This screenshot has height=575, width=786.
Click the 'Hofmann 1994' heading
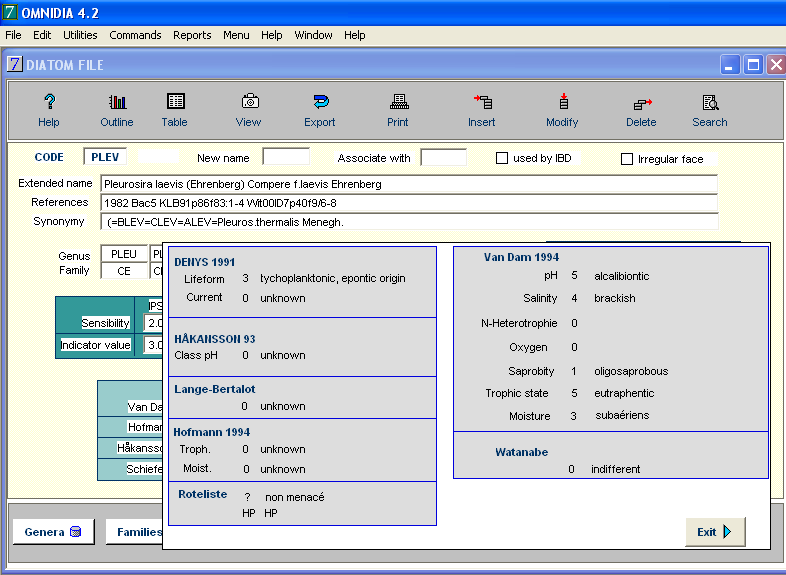click(212, 432)
